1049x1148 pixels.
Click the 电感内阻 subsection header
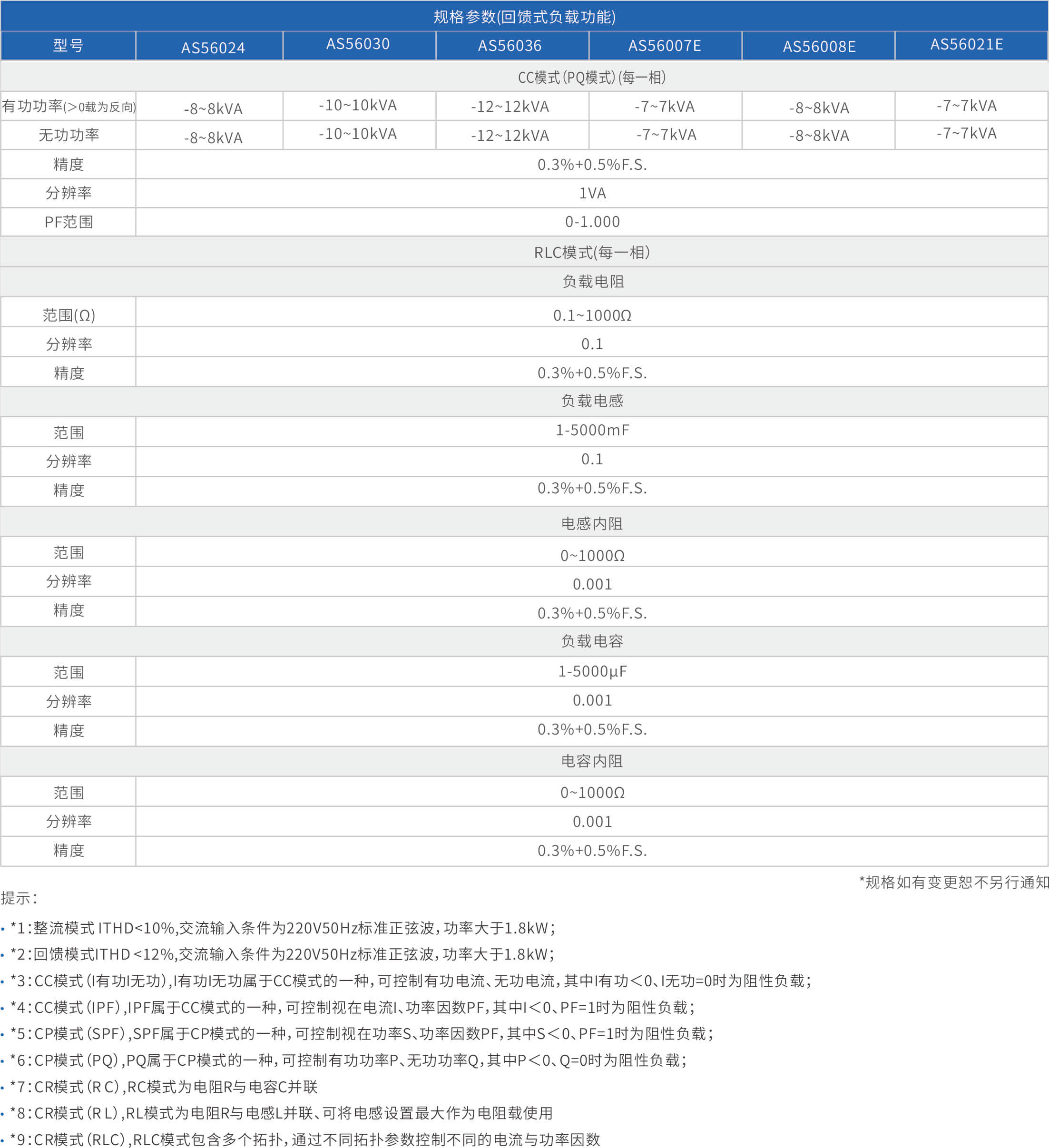coord(592,523)
